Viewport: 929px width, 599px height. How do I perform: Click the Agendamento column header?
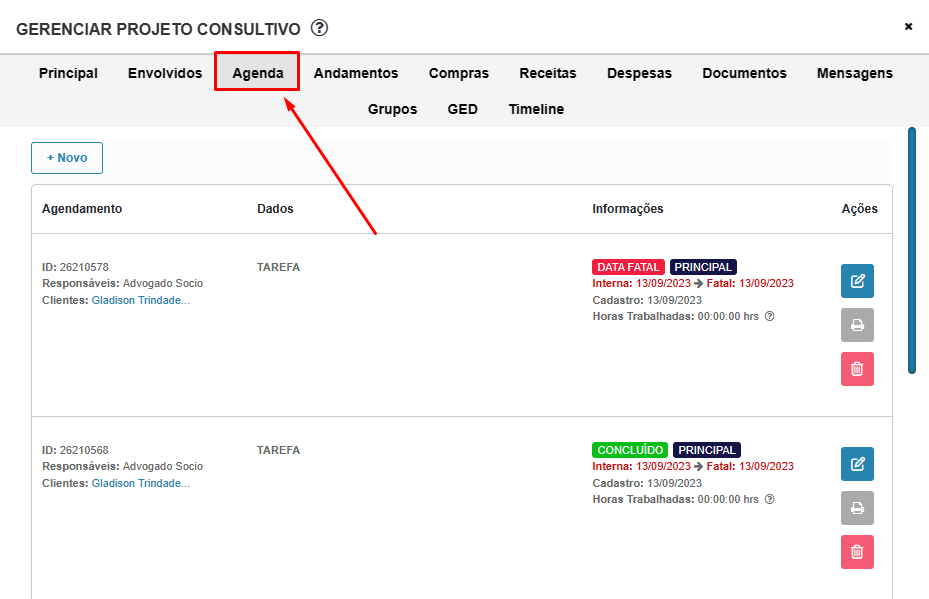click(x=82, y=209)
